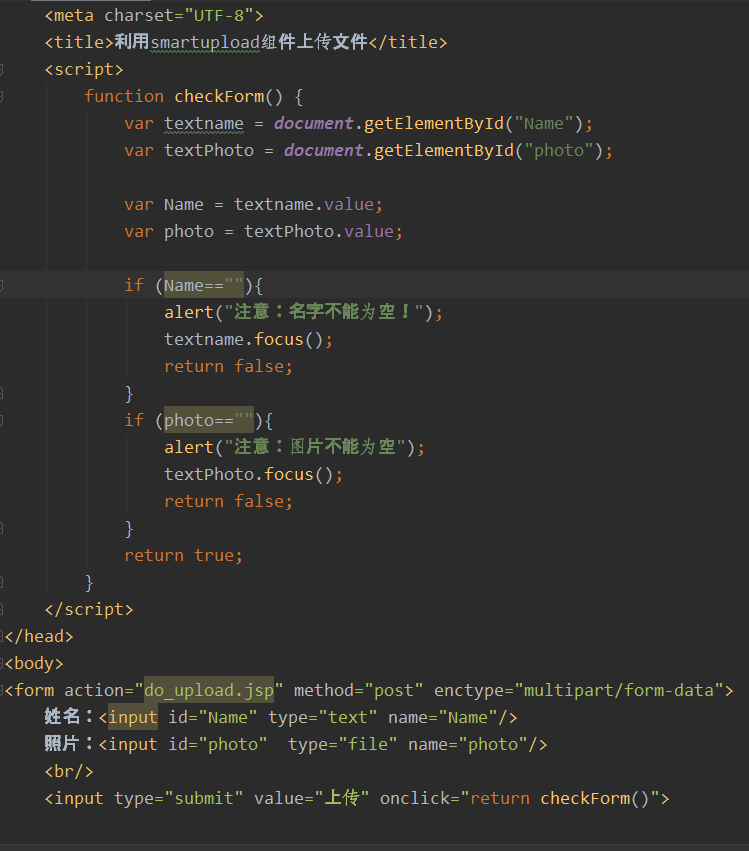
Task: Click the value "上传" of the submit input
Action: tap(342, 798)
